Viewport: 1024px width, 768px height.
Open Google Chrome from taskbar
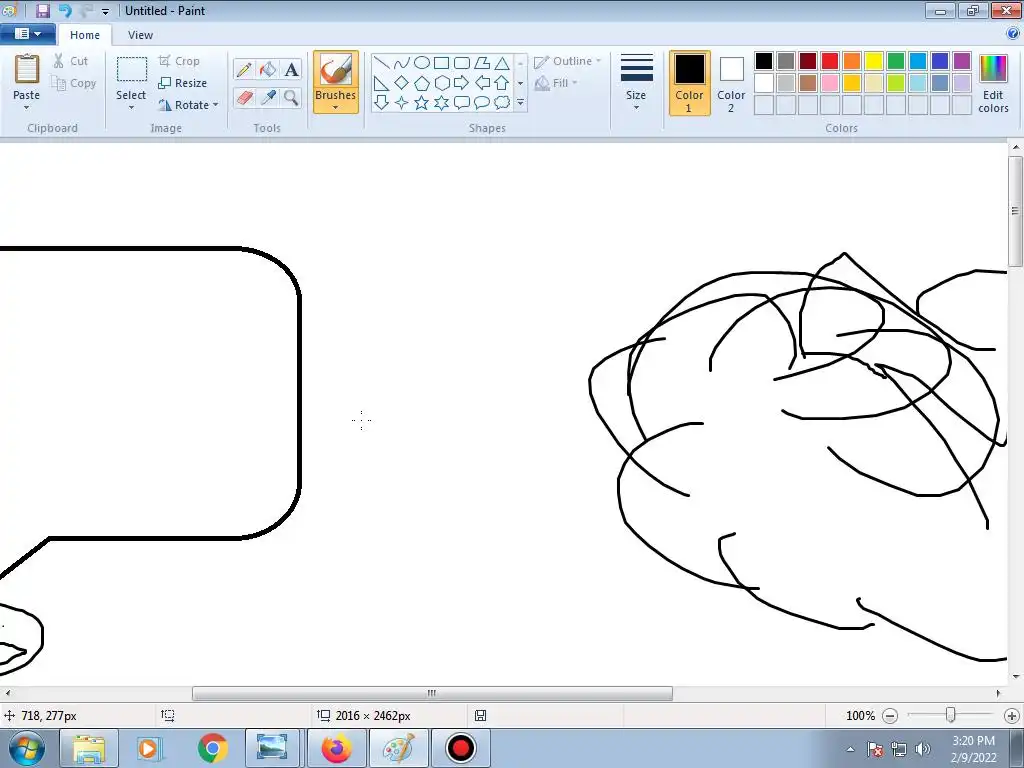click(x=212, y=748)
